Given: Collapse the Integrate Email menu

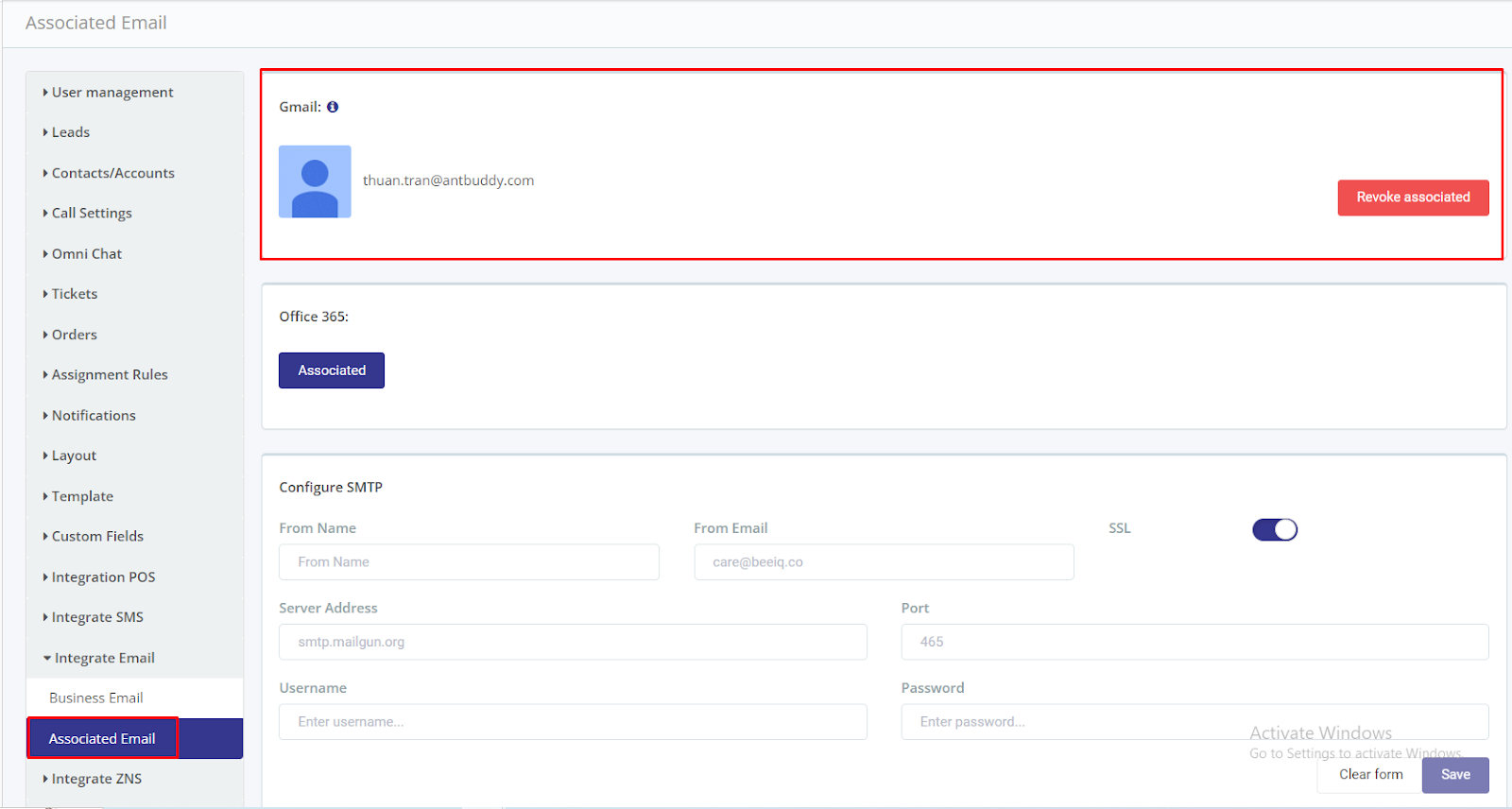Looking at the screenshot, I should point(134,658).
